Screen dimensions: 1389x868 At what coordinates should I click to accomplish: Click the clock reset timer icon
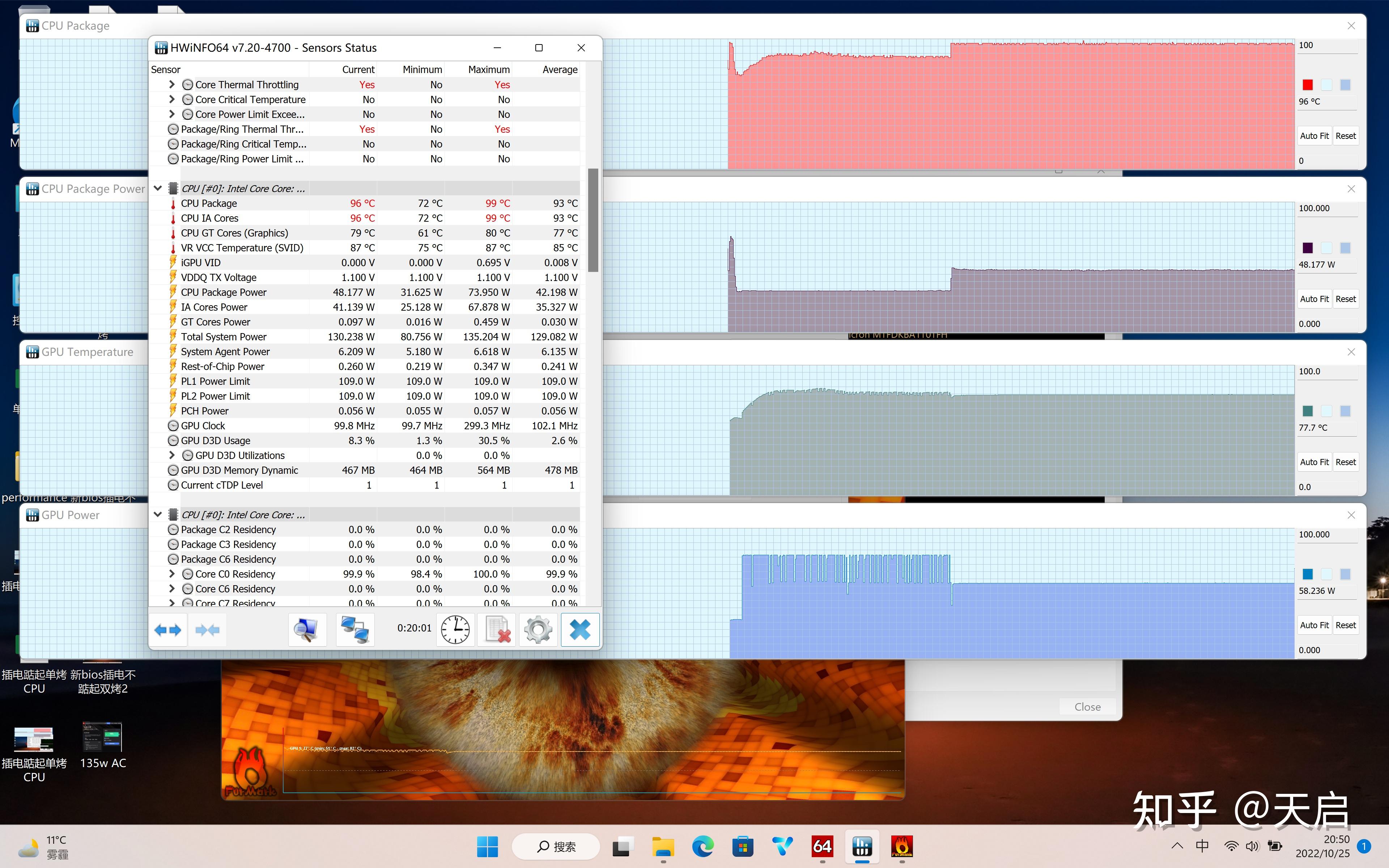pos(455,630)
